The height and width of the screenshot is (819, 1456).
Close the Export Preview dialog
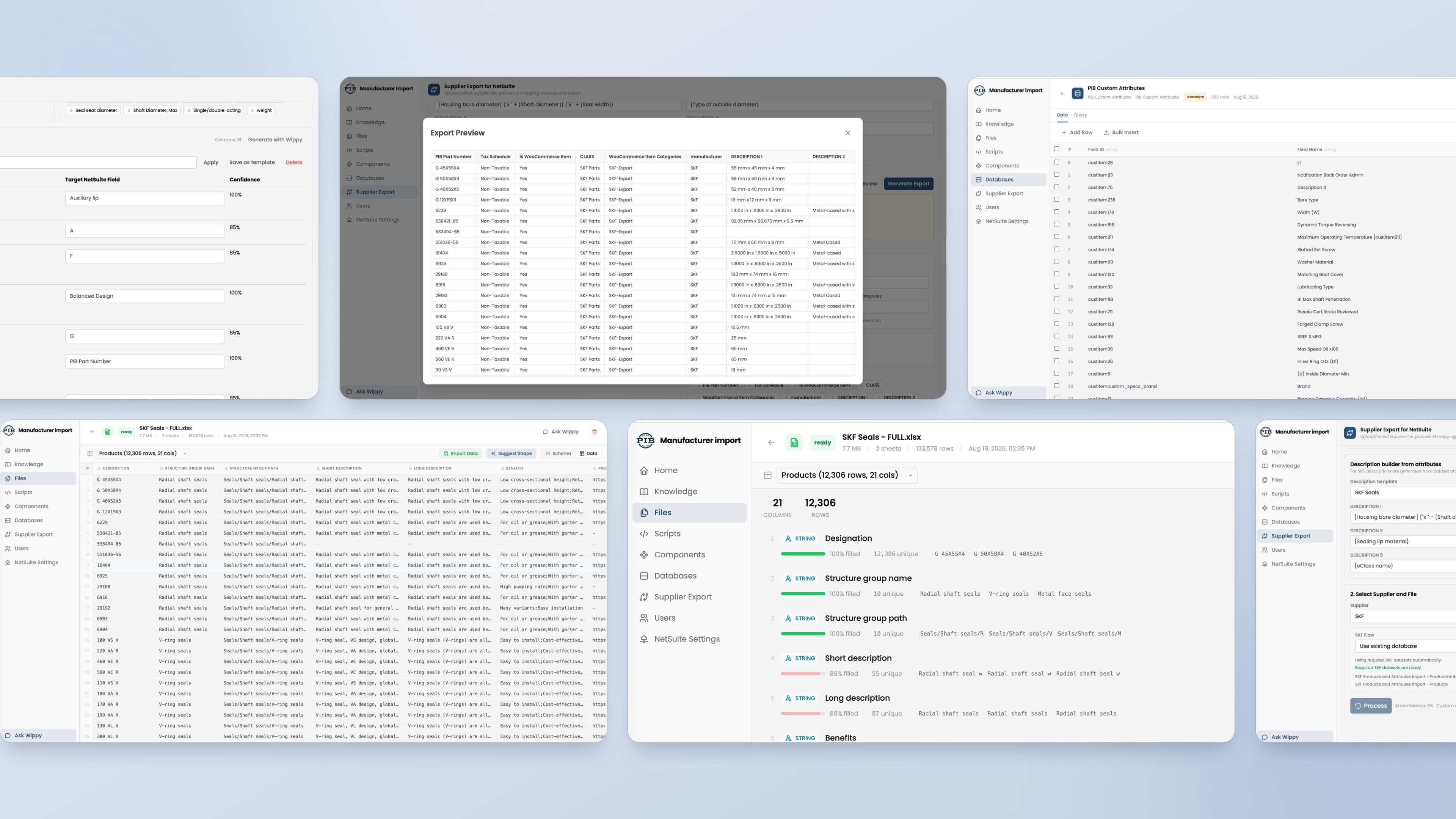pyautogui.click(x=847, y=133)
